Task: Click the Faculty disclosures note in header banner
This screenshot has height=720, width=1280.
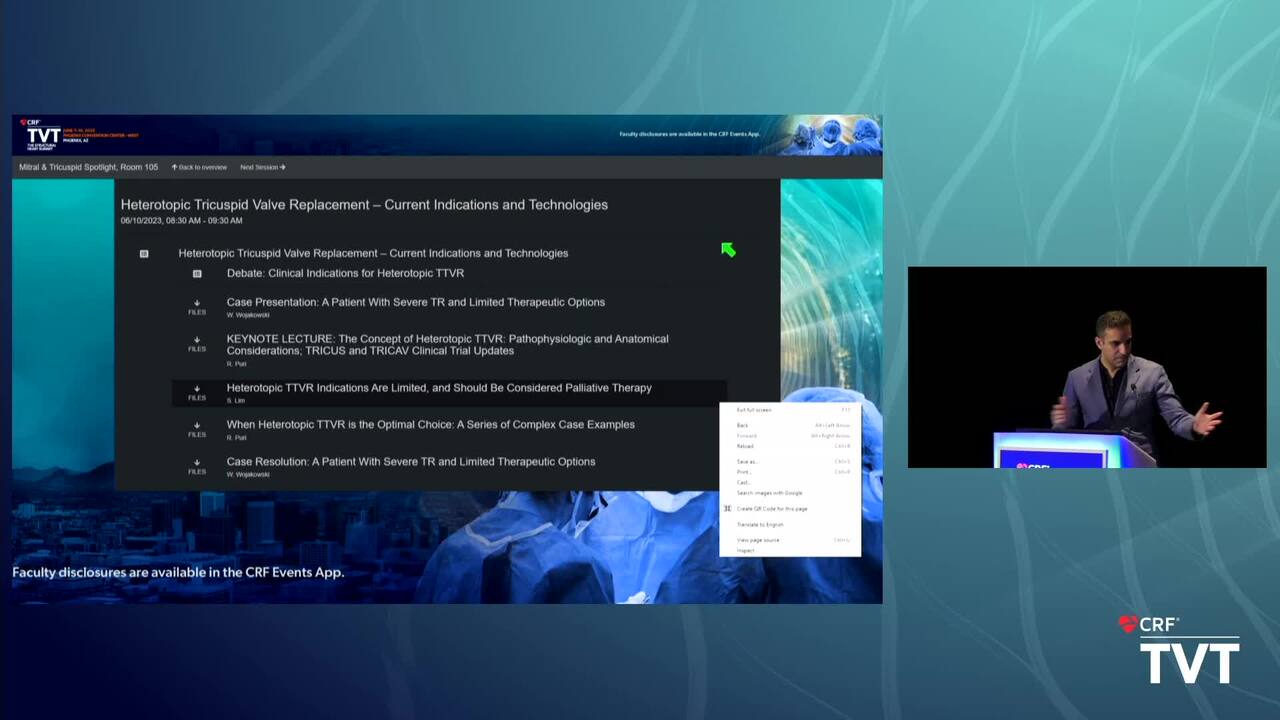Action: [690, 134]
